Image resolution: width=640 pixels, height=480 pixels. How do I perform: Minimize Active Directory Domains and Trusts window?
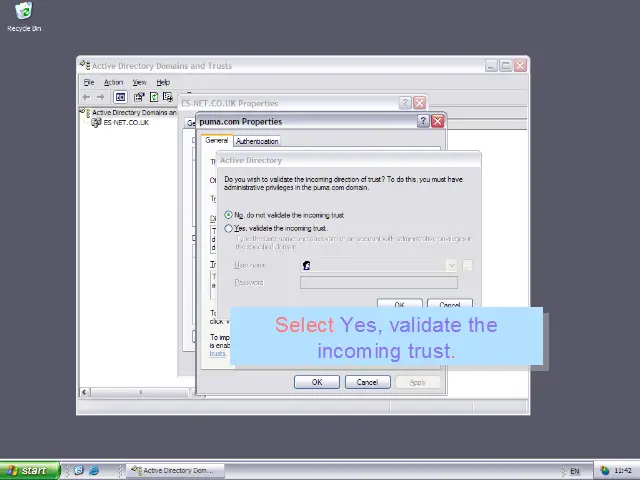tap(491, 65)
